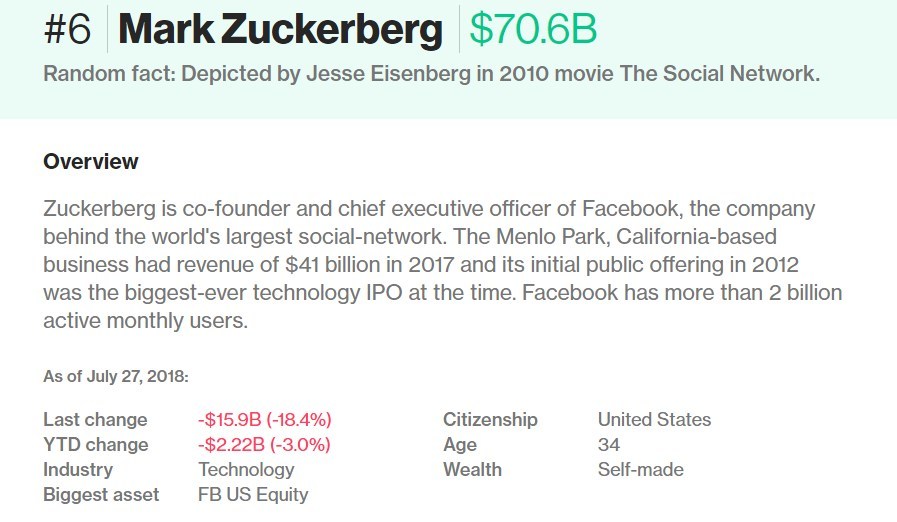Select the Overview section heading
897x522 pixels.
click(x=91, y=161)
